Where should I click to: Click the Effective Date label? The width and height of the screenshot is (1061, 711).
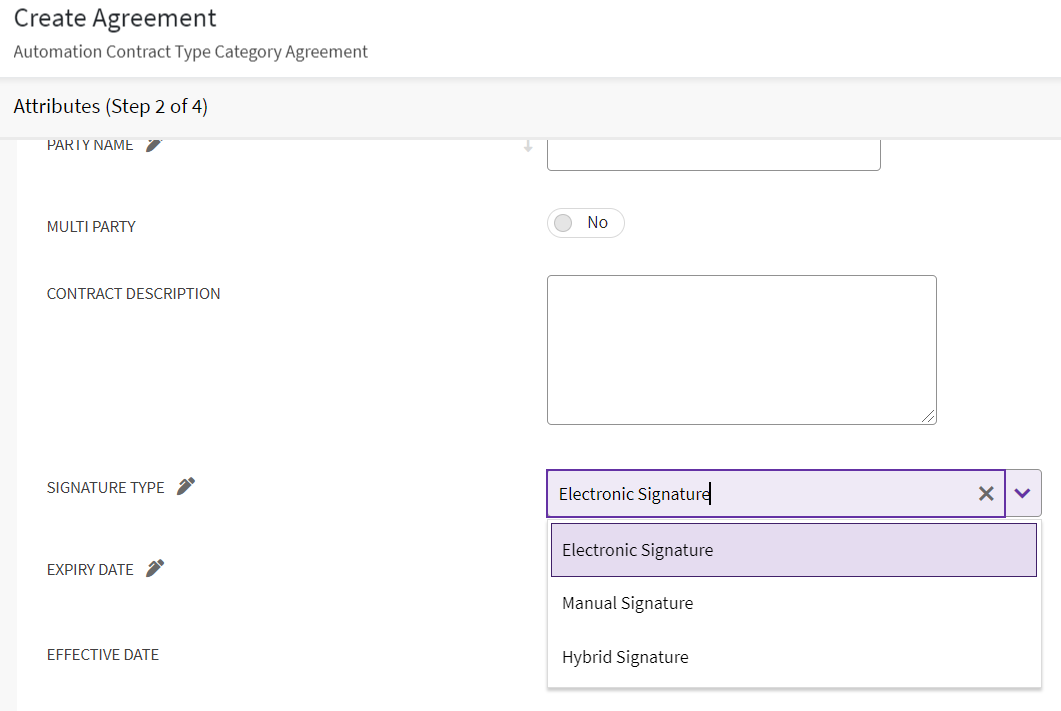[x=103, y=655]
